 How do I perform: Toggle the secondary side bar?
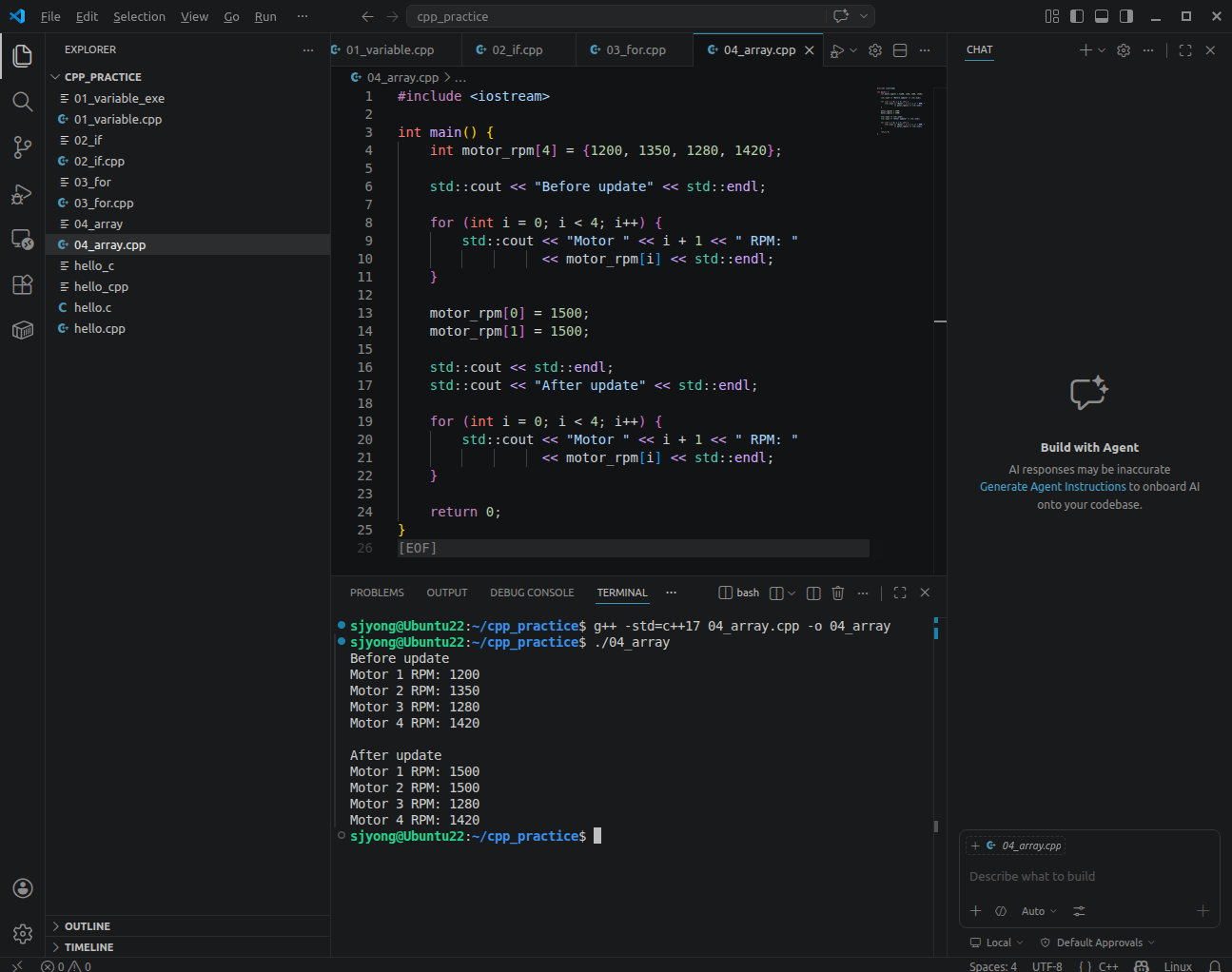(1126, 16)
